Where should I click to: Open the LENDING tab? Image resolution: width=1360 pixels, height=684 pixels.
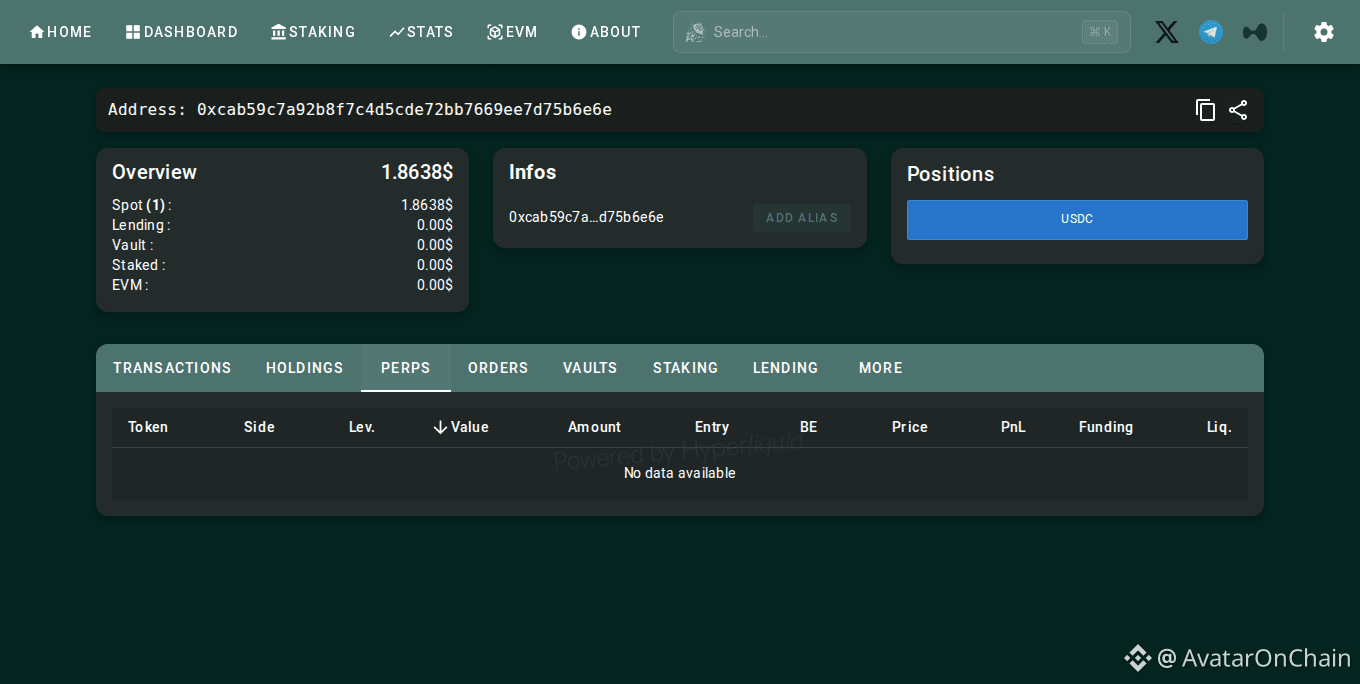click(786, 368)
